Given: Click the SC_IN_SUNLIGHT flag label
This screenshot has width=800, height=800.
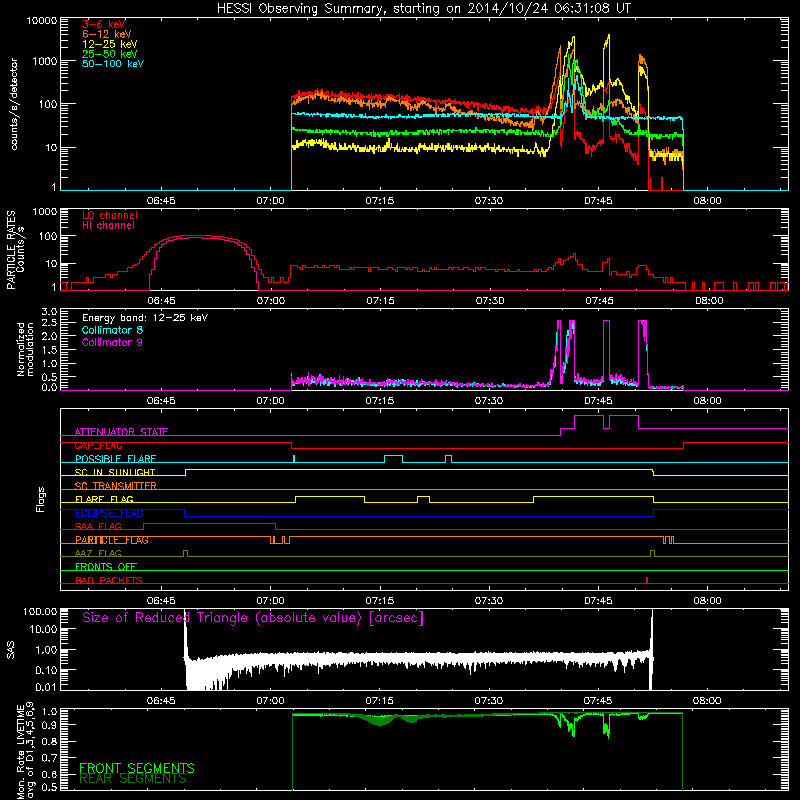Looking at the screenshot, I should coord(115,472).
